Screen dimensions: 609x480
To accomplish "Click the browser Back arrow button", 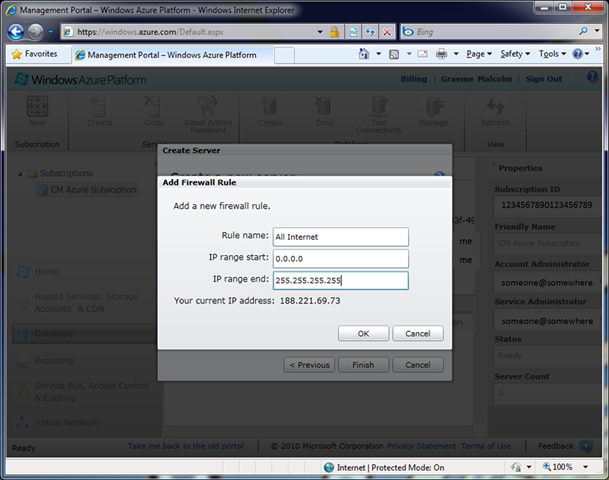I will tap(16, 32).
